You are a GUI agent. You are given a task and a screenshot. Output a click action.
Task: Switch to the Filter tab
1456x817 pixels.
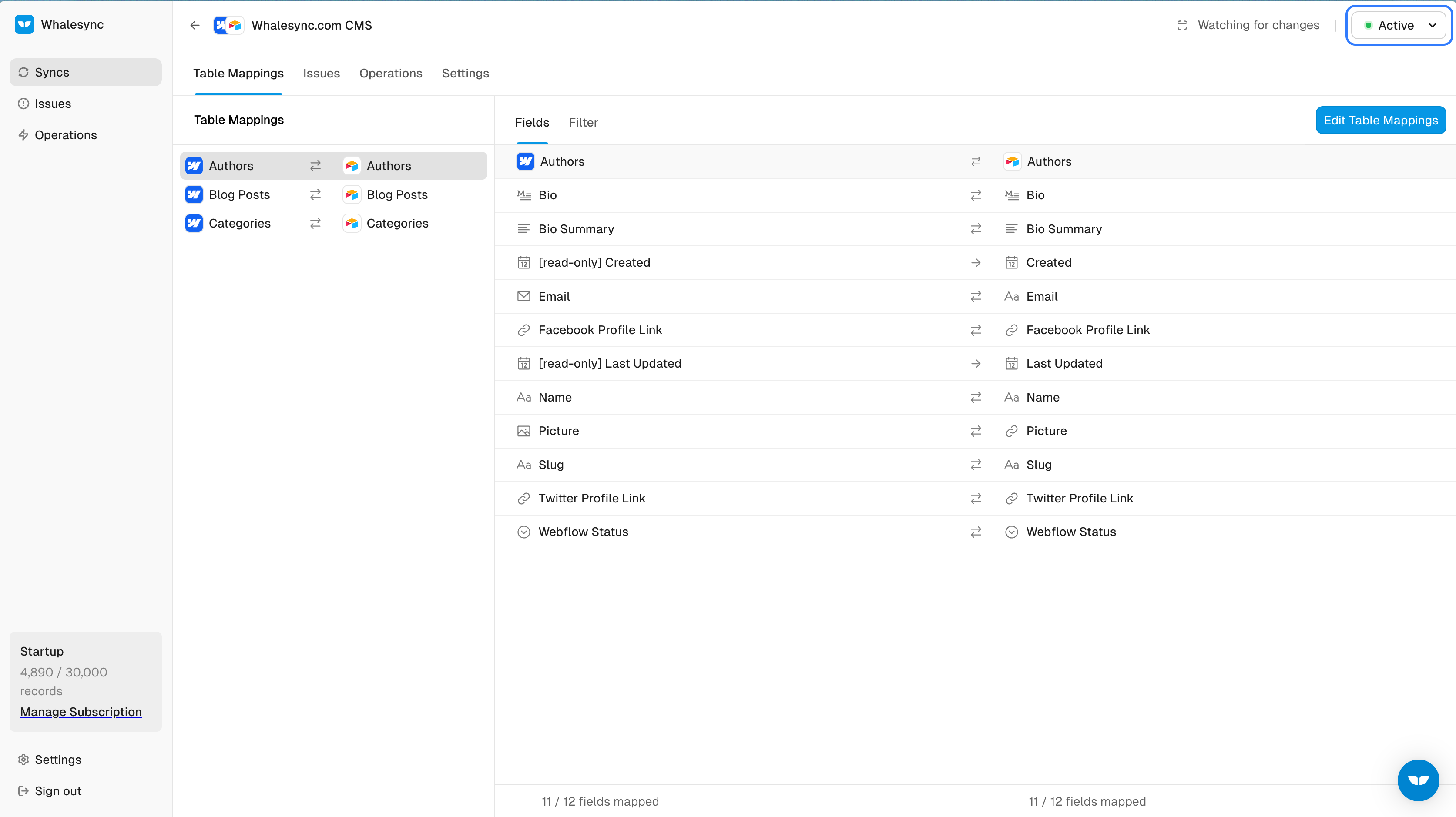(x=583, y=123)
